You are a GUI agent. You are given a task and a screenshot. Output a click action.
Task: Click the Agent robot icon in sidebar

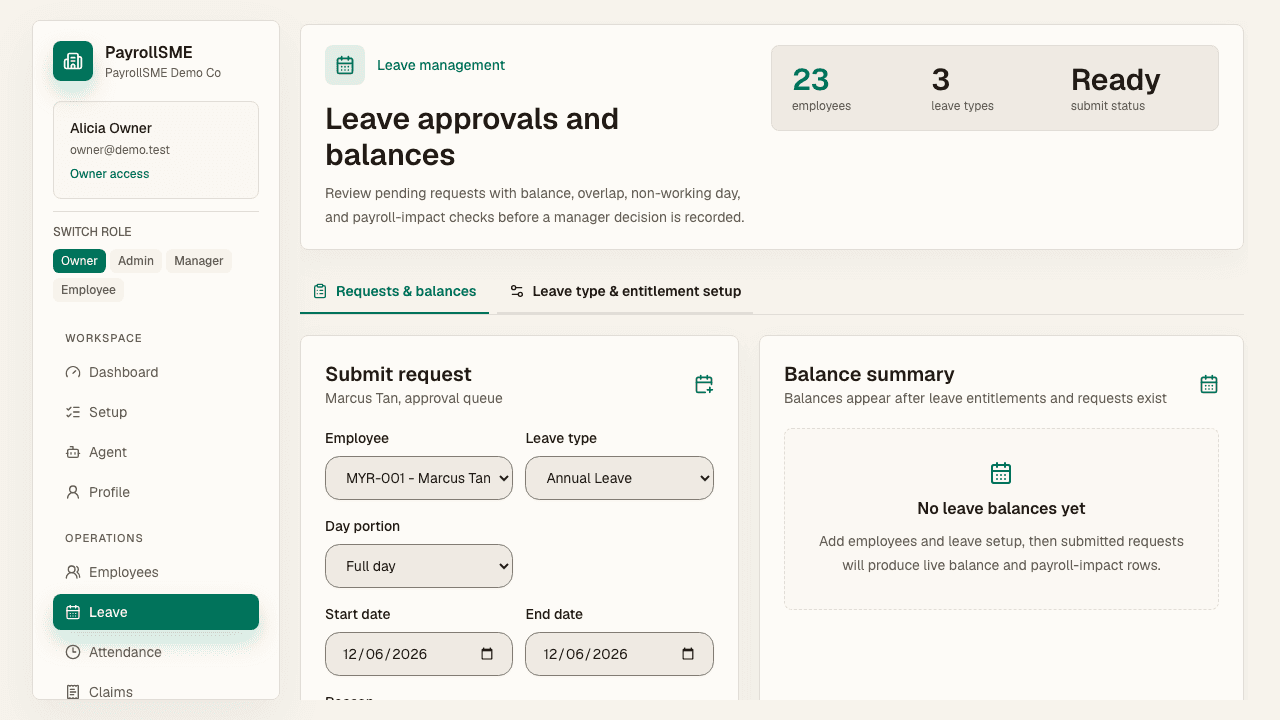[73, 452]
